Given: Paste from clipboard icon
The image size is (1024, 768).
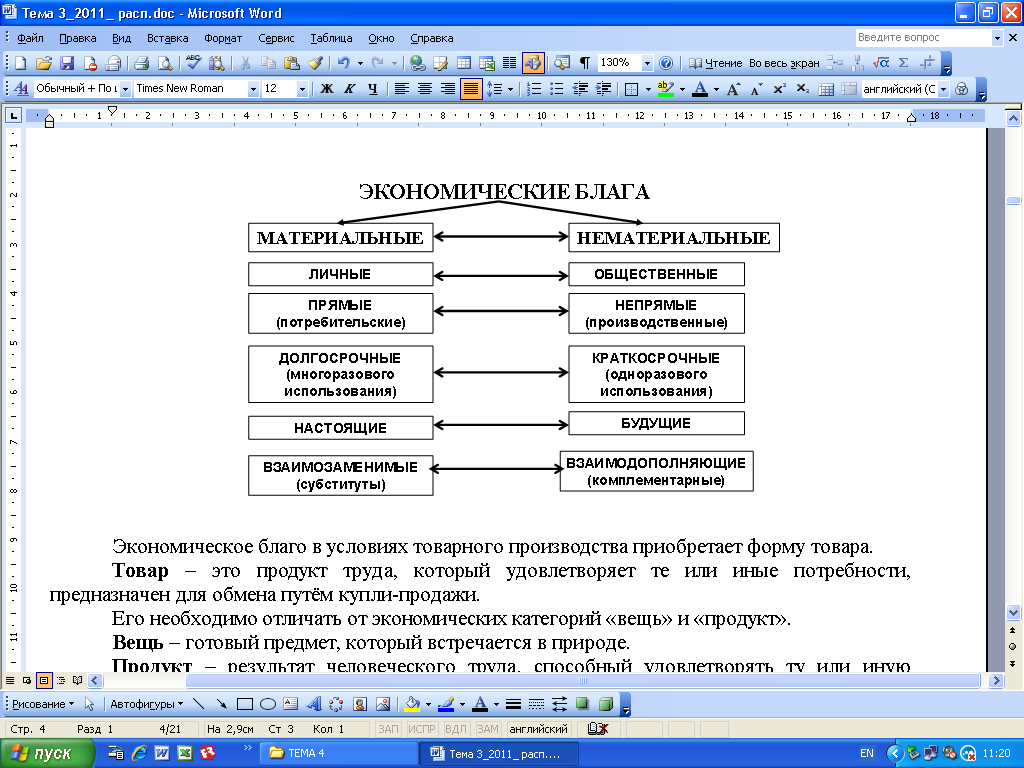Looking at the screenshot, I should pyautogui.click(x=291, y=63).
